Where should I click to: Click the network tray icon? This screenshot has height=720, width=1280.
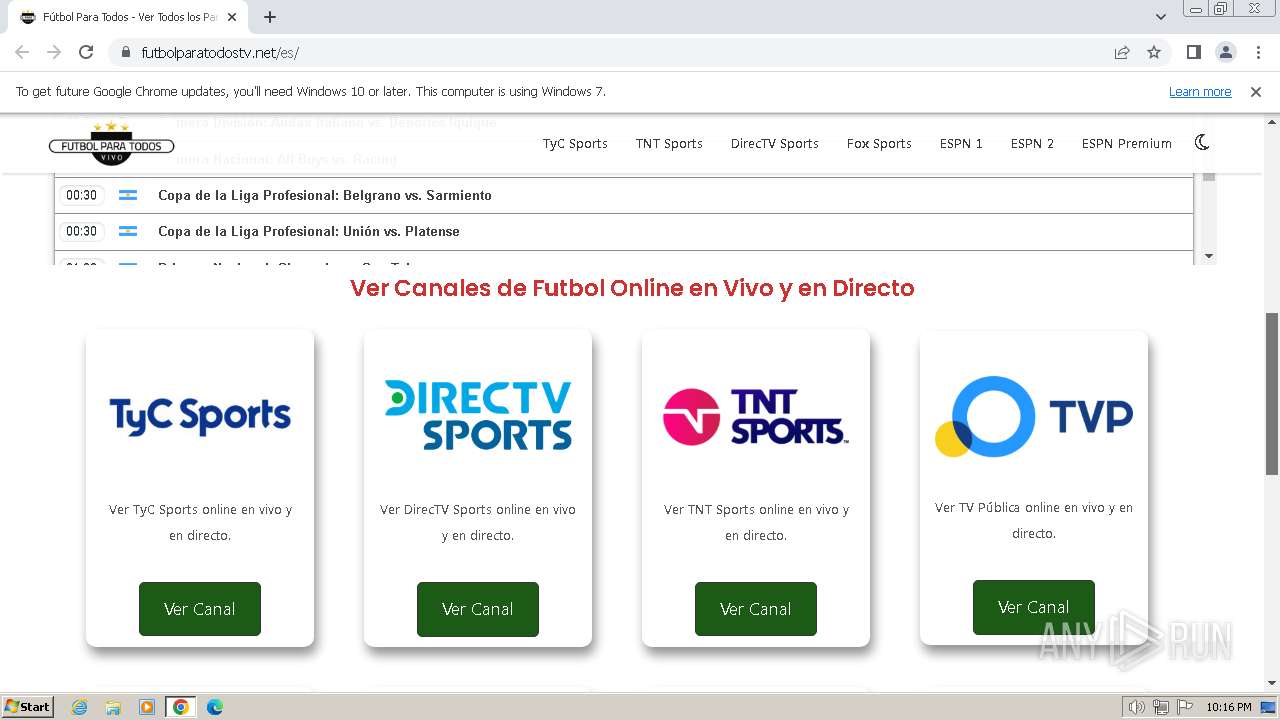point(1161,707)
